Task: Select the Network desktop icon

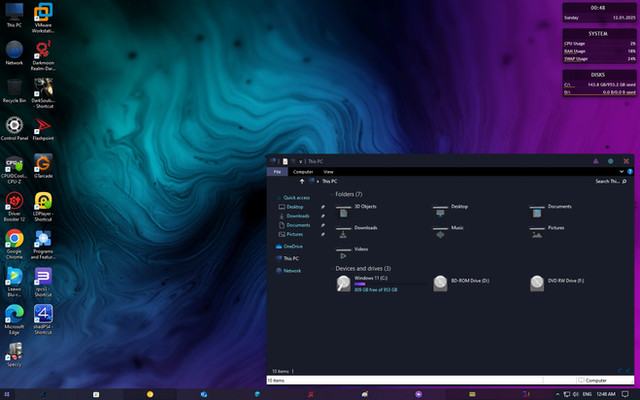Action: pos(14,53)
